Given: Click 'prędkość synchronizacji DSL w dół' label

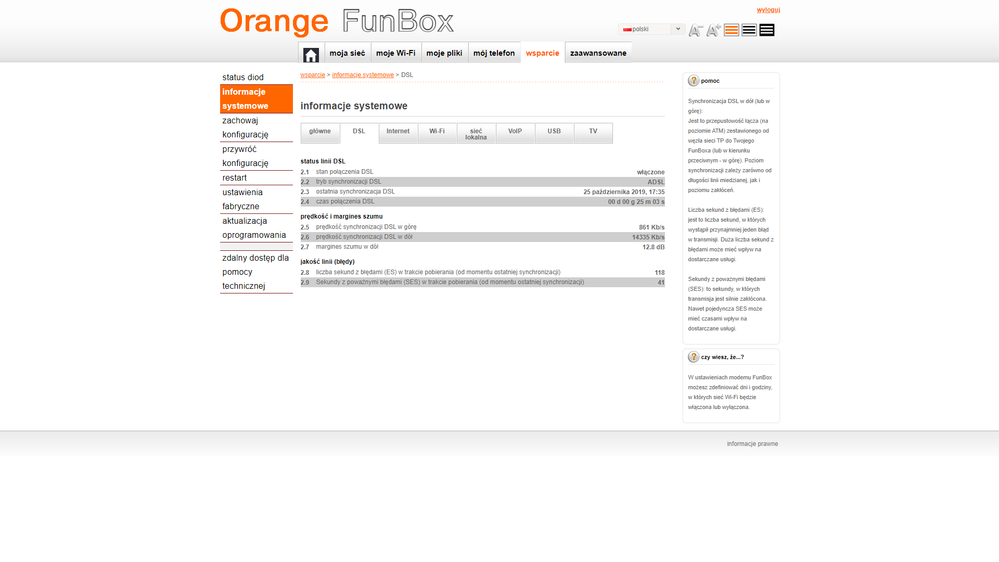Looking at the screenshot, I should coord(364,236).
